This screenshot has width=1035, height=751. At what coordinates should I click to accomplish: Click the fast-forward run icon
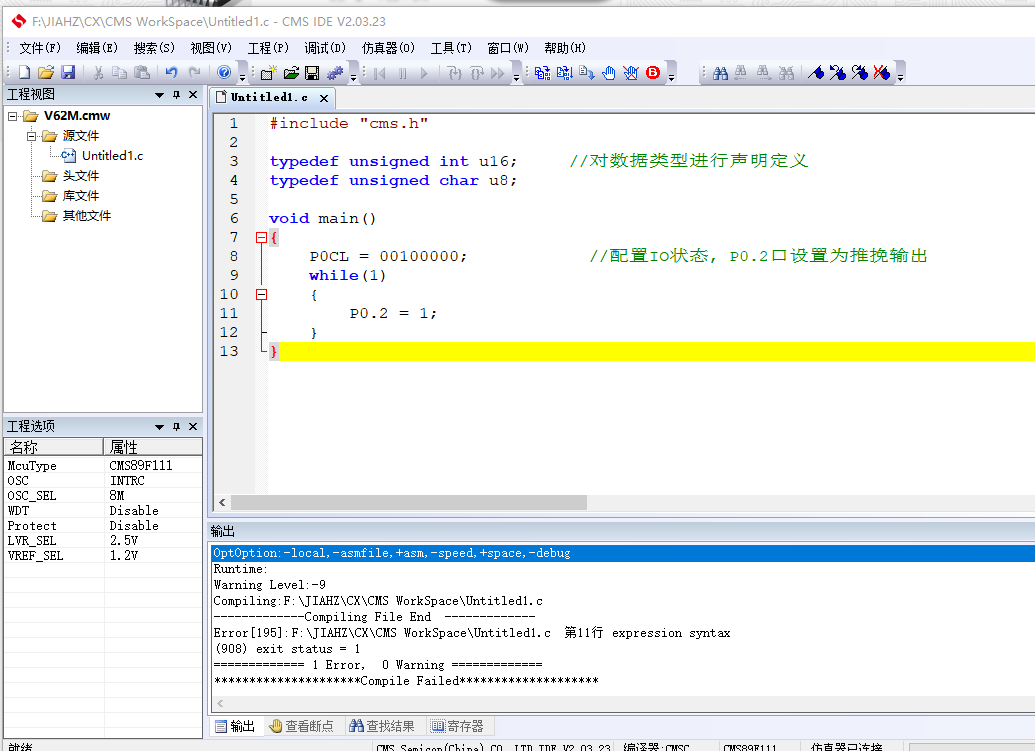click(x=498, y=73)
